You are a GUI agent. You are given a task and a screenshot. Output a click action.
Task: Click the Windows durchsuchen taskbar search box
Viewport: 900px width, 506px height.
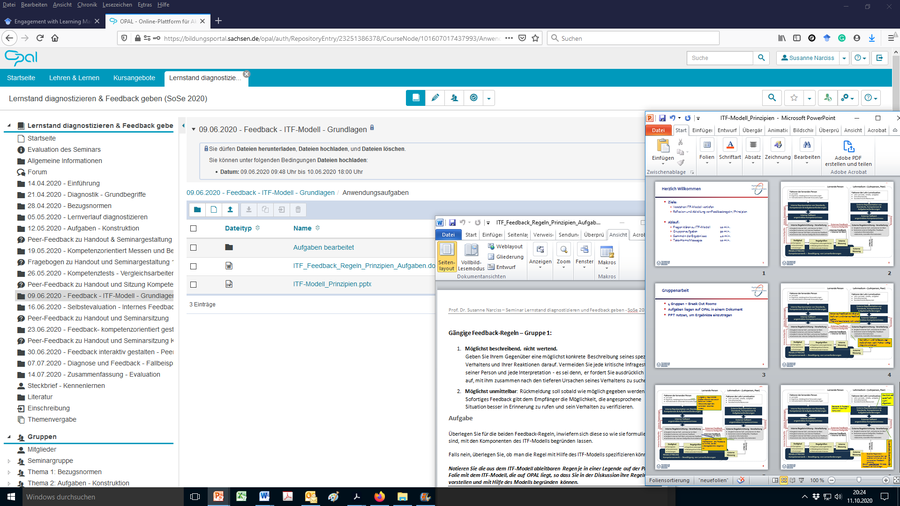102,497
